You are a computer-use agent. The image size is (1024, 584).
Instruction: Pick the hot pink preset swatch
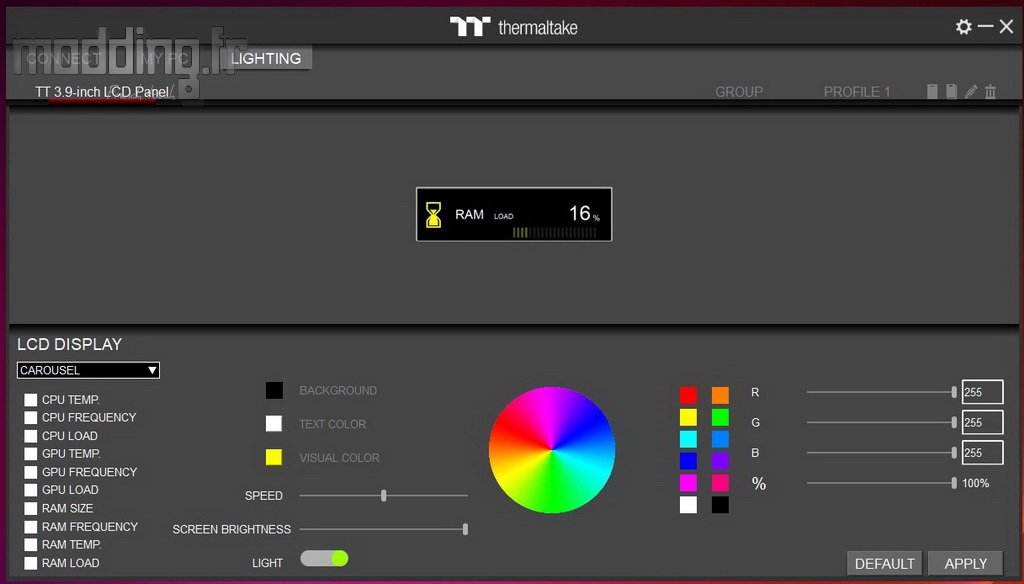tap(720, 483)
